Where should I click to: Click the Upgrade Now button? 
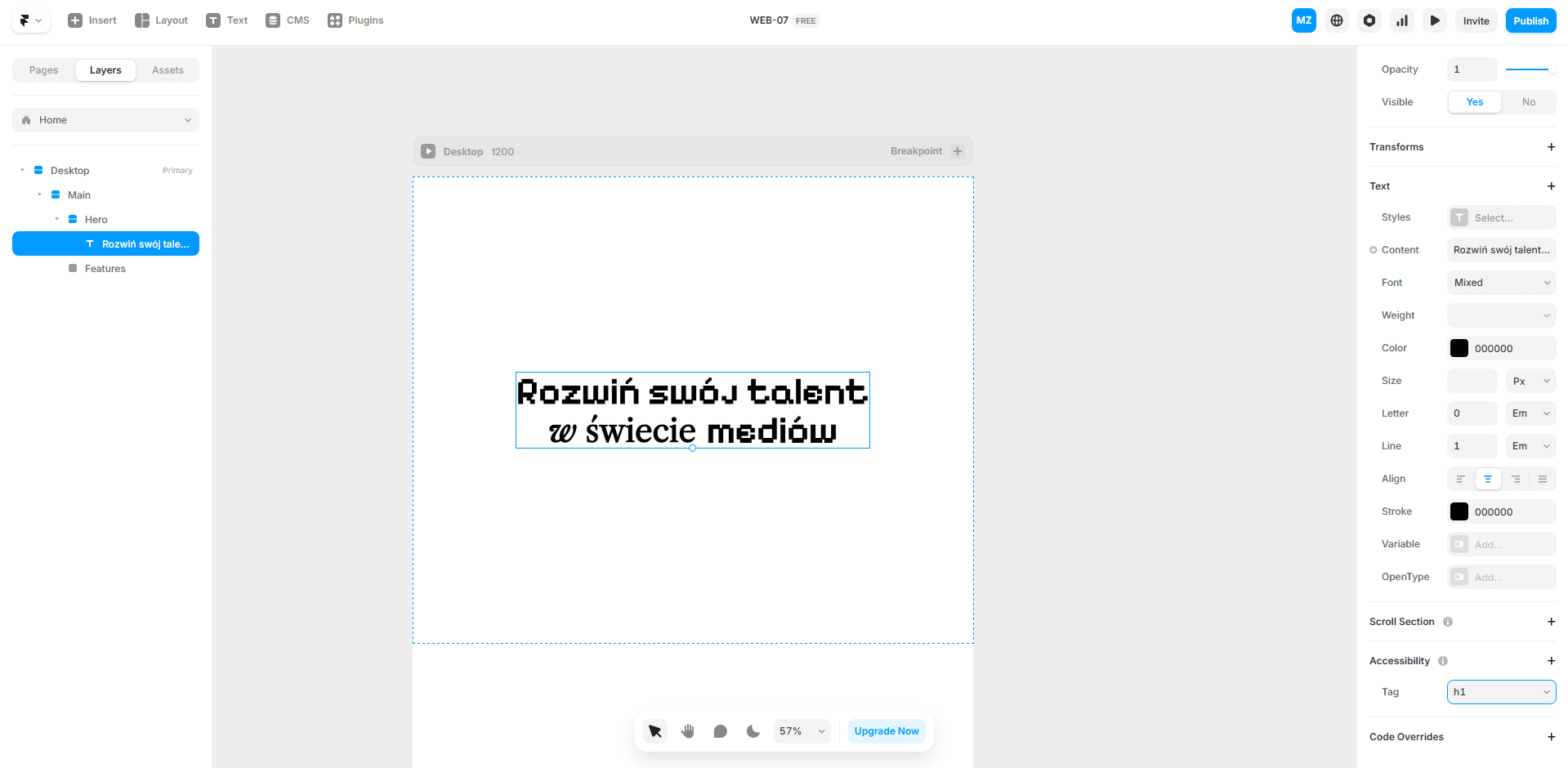click(x=887, y=731)
